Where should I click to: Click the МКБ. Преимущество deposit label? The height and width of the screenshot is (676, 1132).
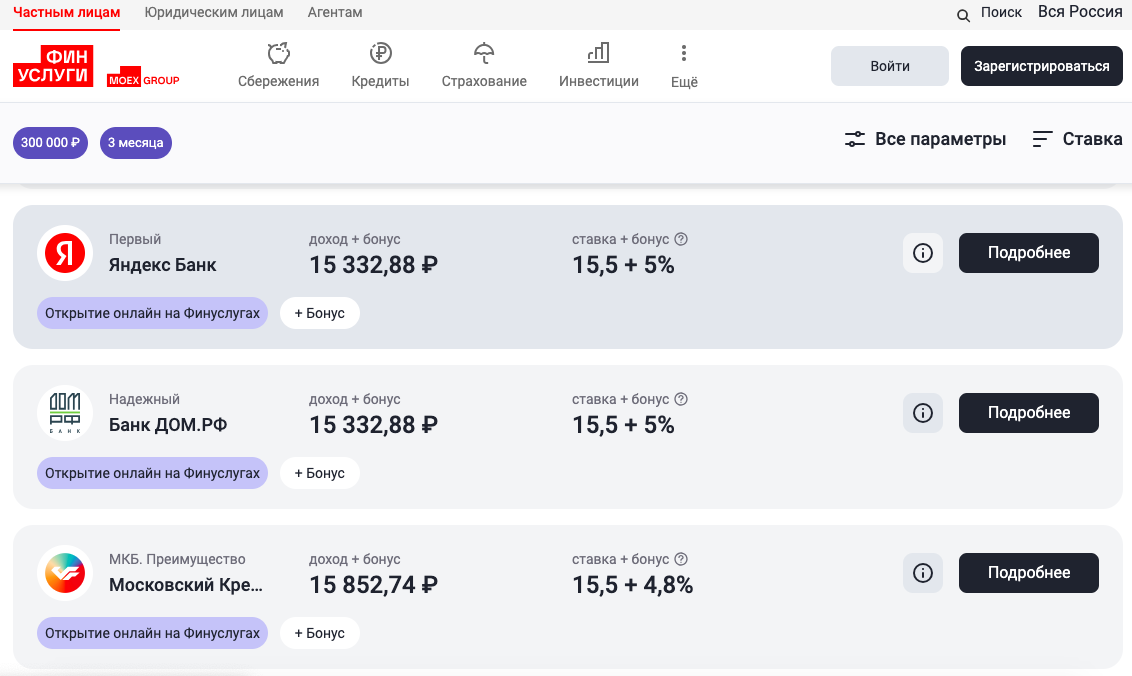tap(177, 559)
